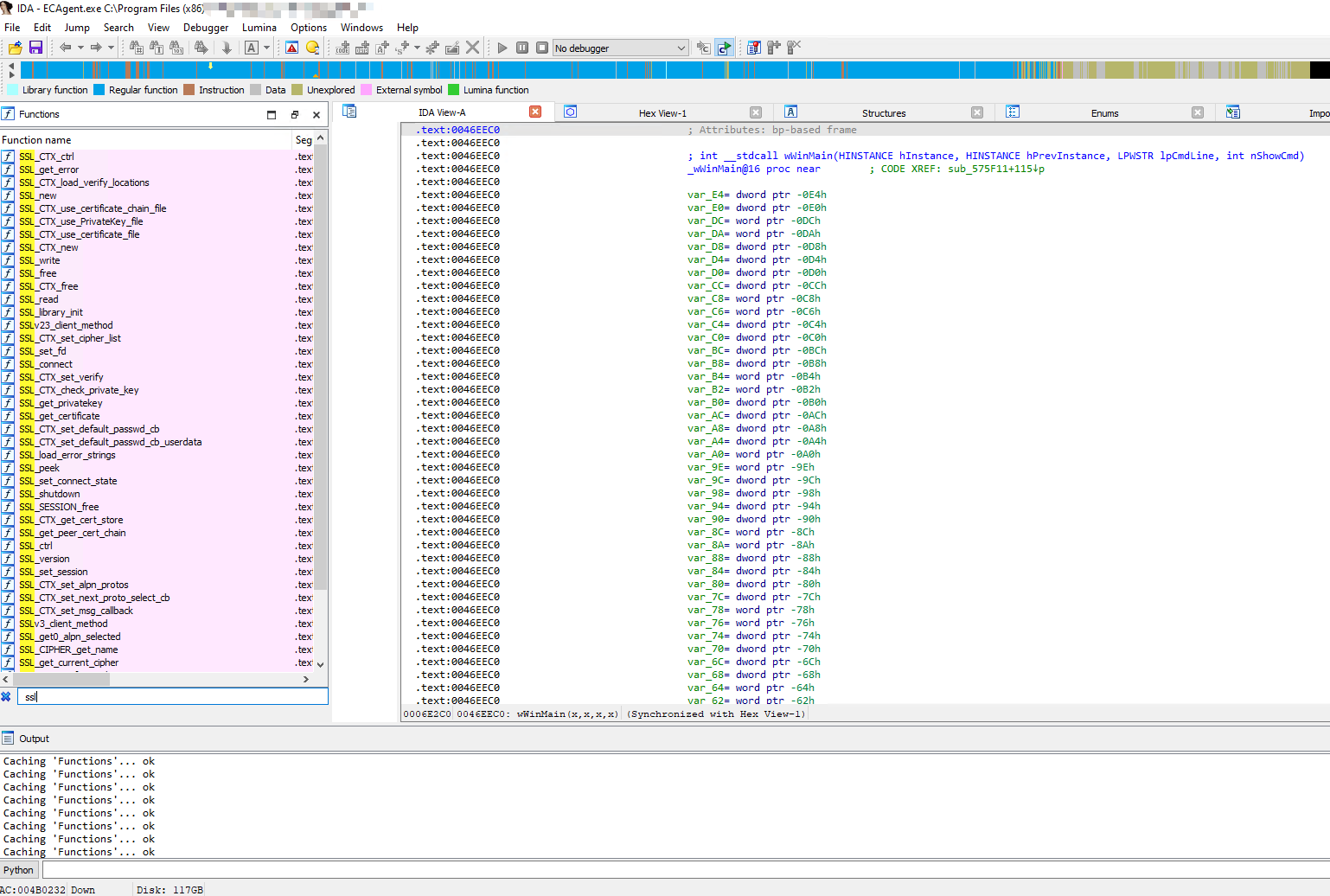Select SSL_library_init function row
The image size is (1330, 896).
(157, 312)
